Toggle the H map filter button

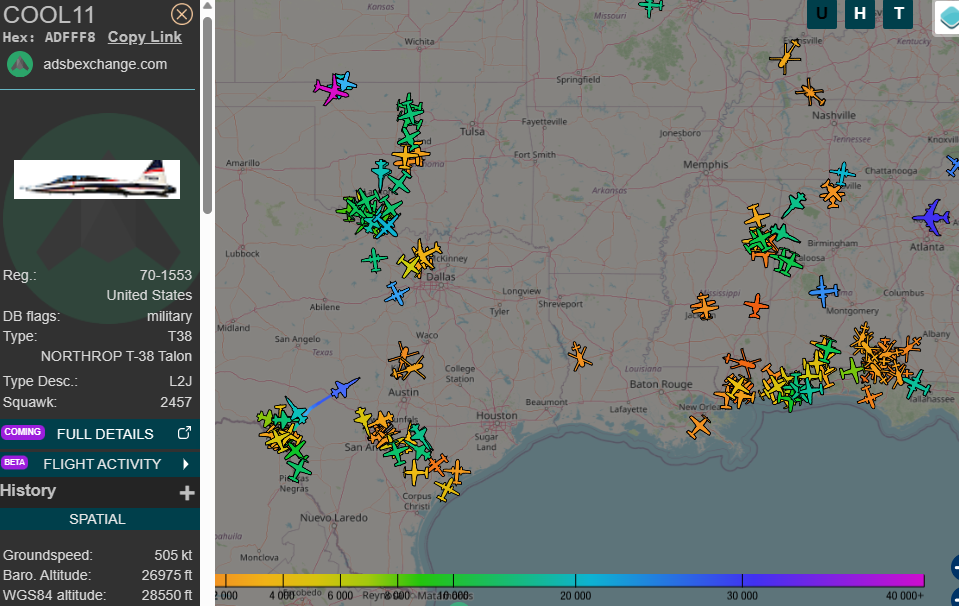tap(860, 13)
